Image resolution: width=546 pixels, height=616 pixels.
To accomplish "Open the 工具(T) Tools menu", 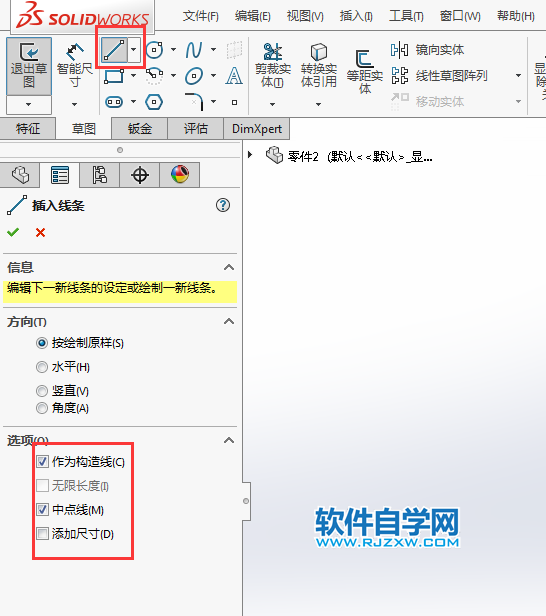I will 406,16.
